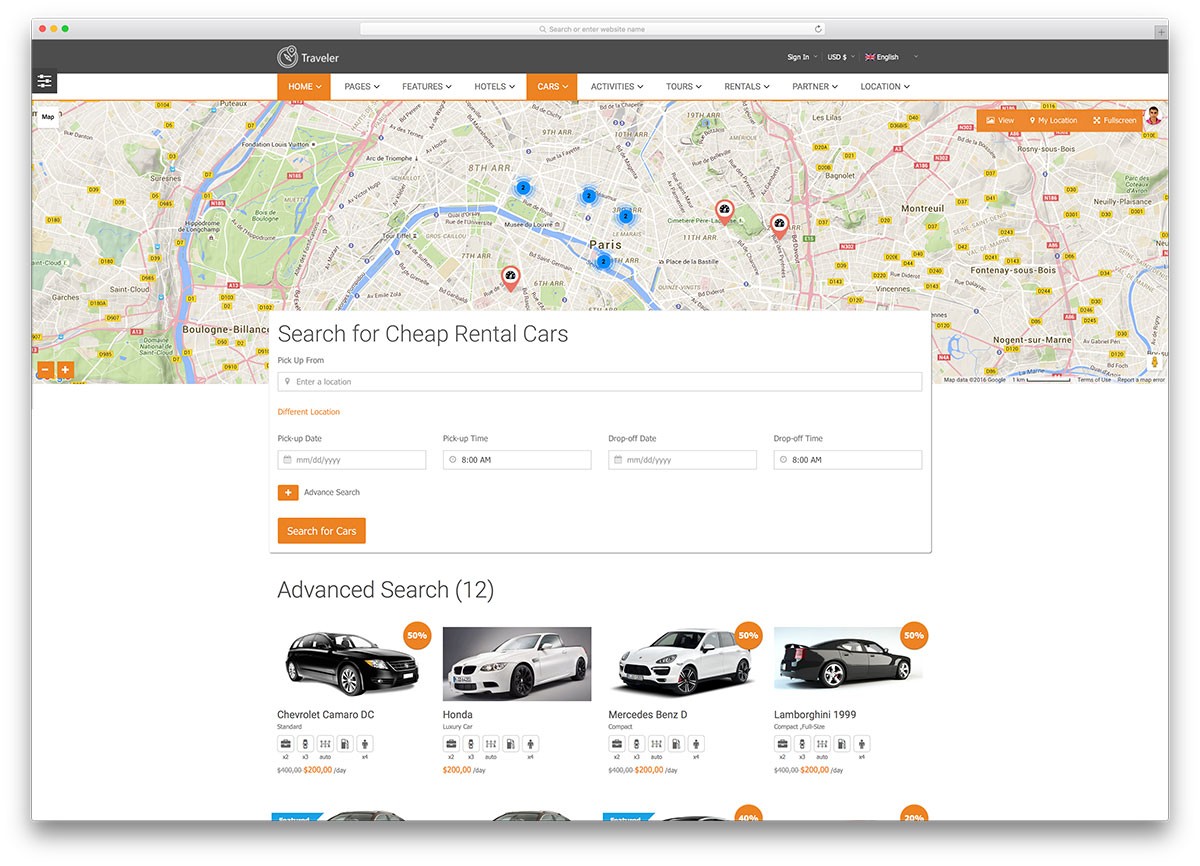Zoom in with the map plus button
The image size is (1200, 866).
65,370
